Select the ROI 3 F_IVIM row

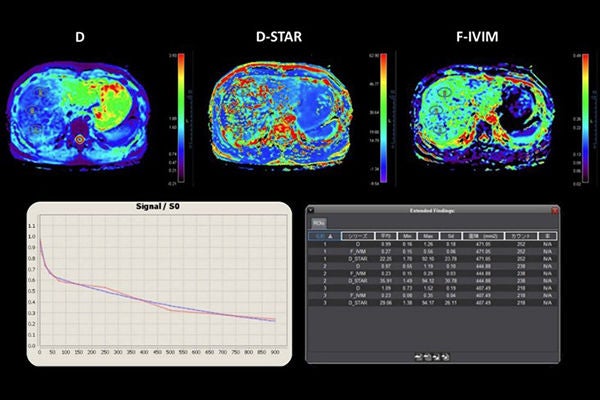pyautogui.click(x=432, y=295)
